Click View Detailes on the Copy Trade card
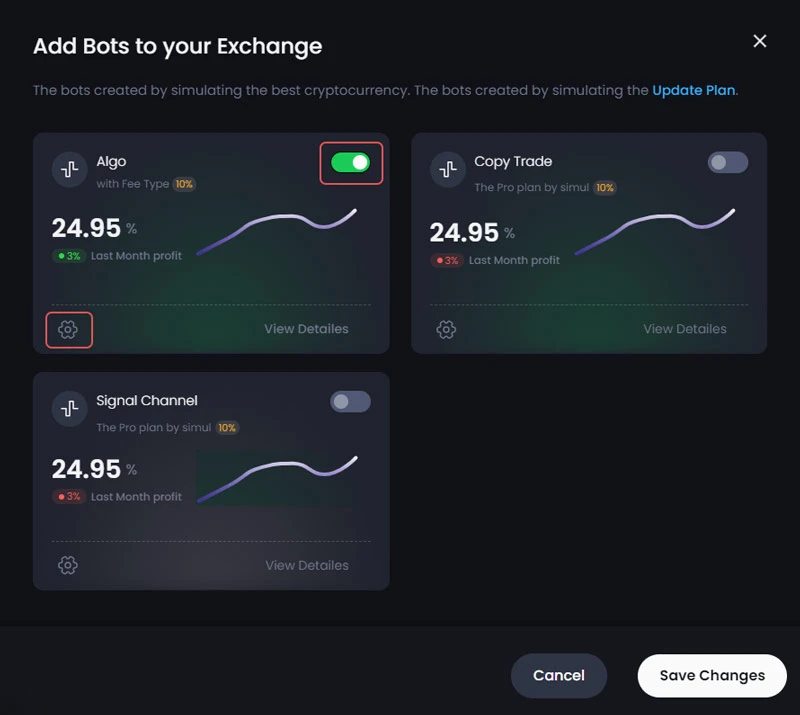The height and width of the screenshot is (715, 800). point(685,328)
